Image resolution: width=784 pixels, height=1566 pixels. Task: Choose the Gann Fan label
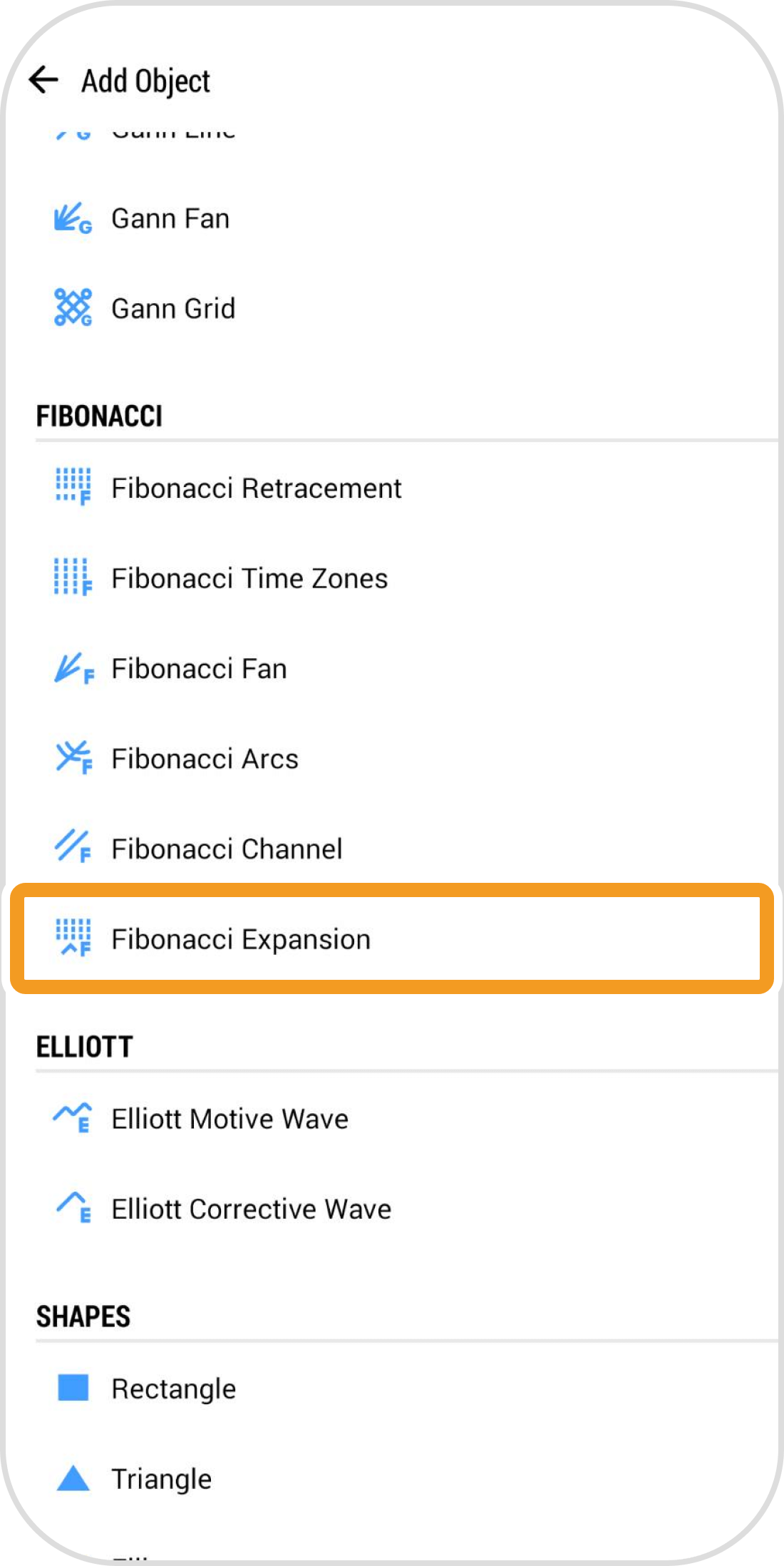(170, 218)
